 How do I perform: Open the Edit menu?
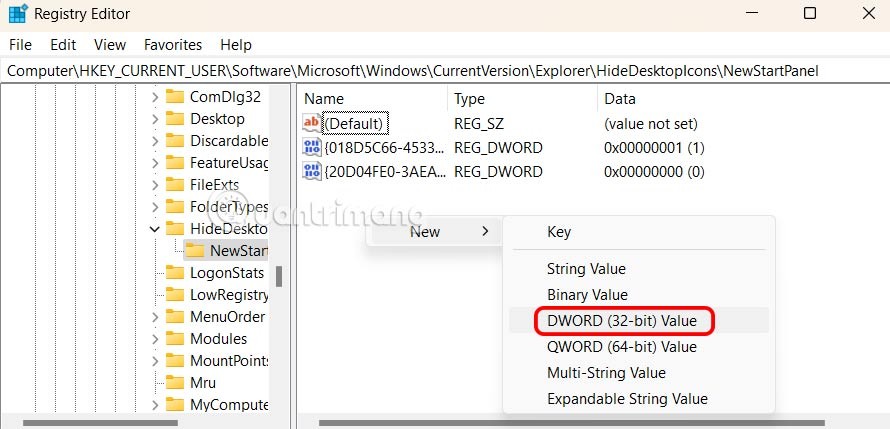[63, 45]
